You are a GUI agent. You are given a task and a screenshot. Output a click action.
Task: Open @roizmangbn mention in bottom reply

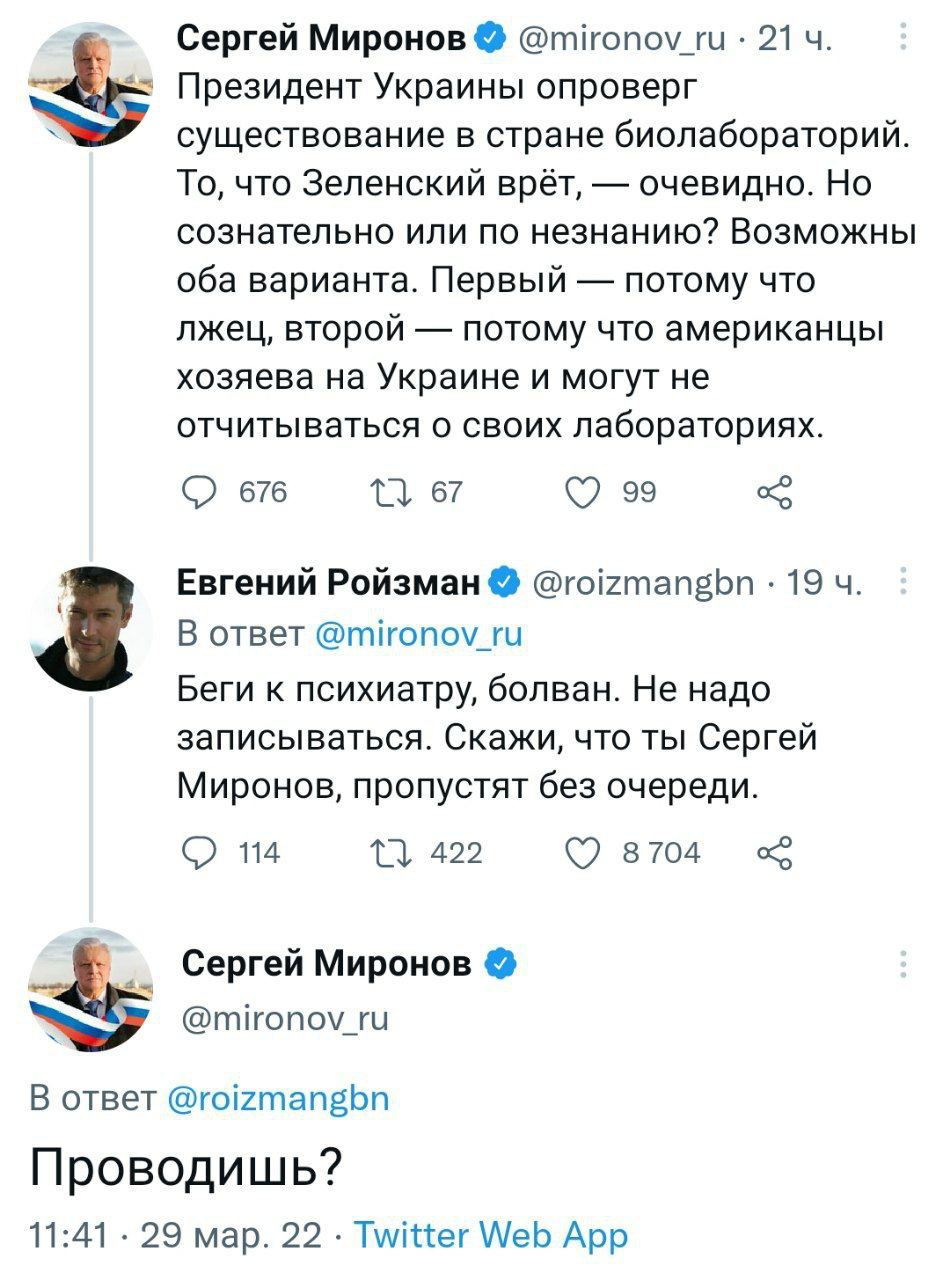(x=275, y=1099)
